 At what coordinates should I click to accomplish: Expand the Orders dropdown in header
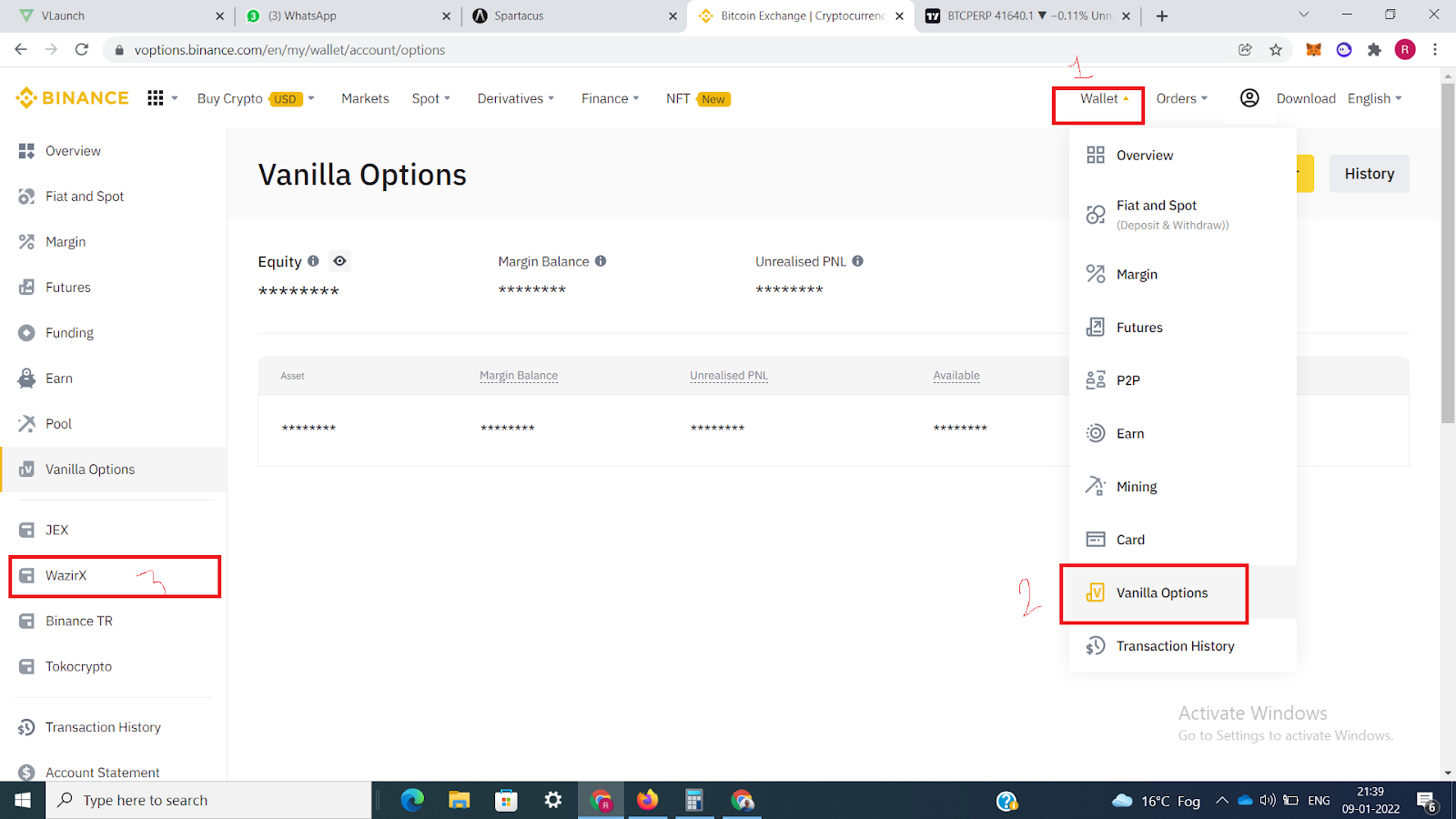click(1181, 98)
